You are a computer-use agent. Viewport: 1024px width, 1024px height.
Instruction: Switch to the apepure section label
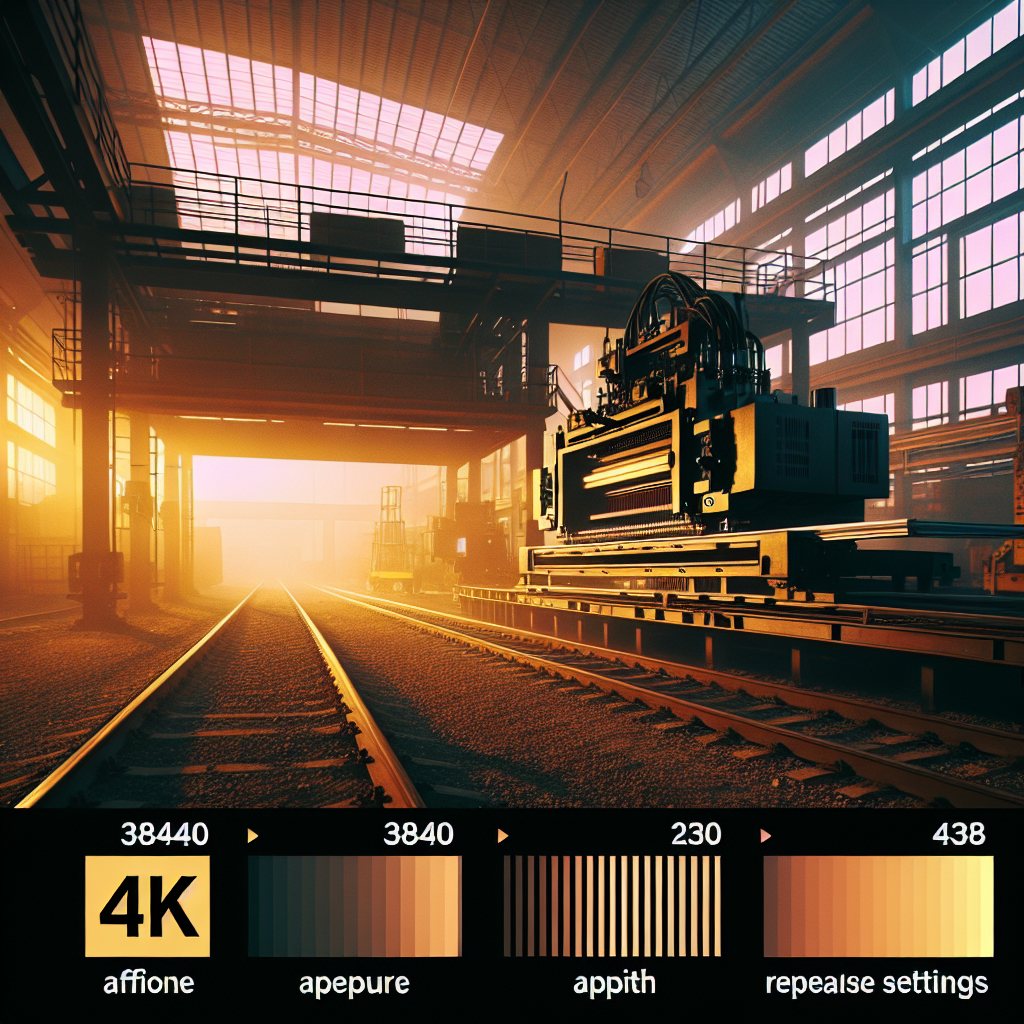coord(354,983)
